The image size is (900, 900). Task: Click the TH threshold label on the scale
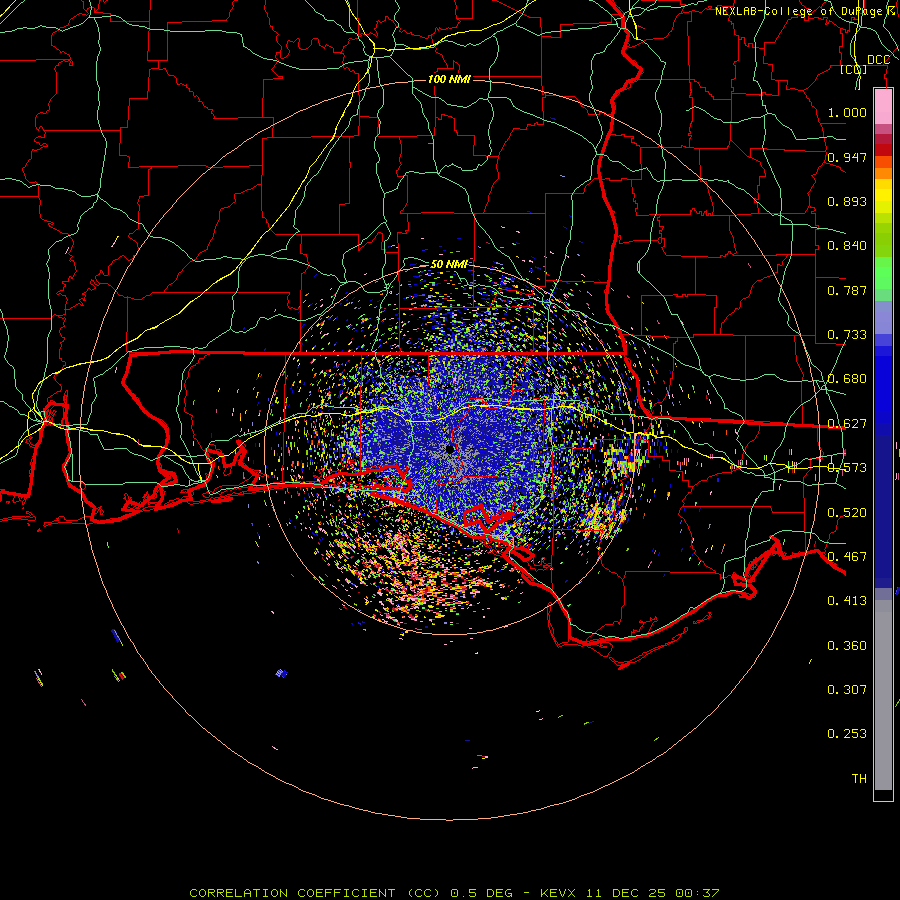click(x=859, y=779)
